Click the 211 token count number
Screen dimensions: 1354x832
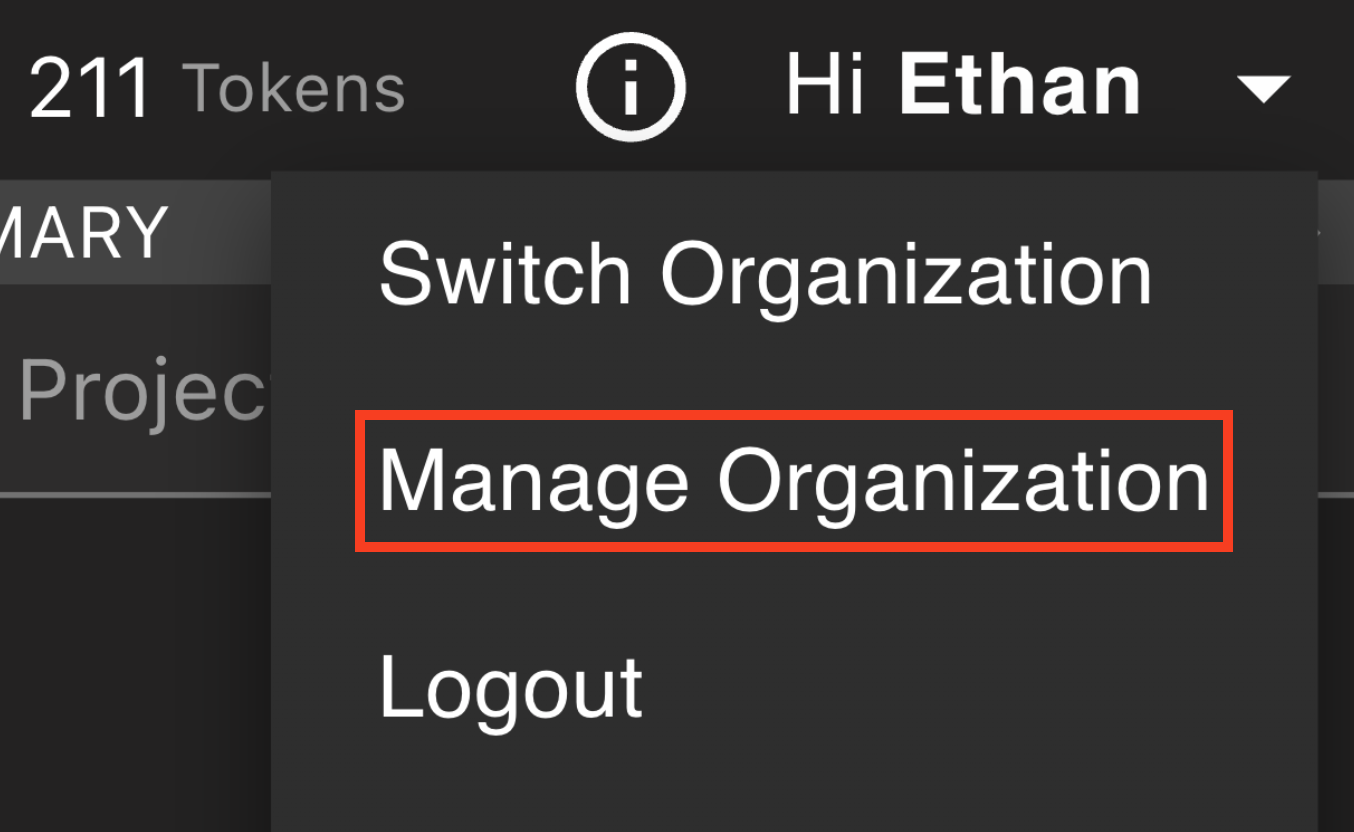[x=90, y=89]
